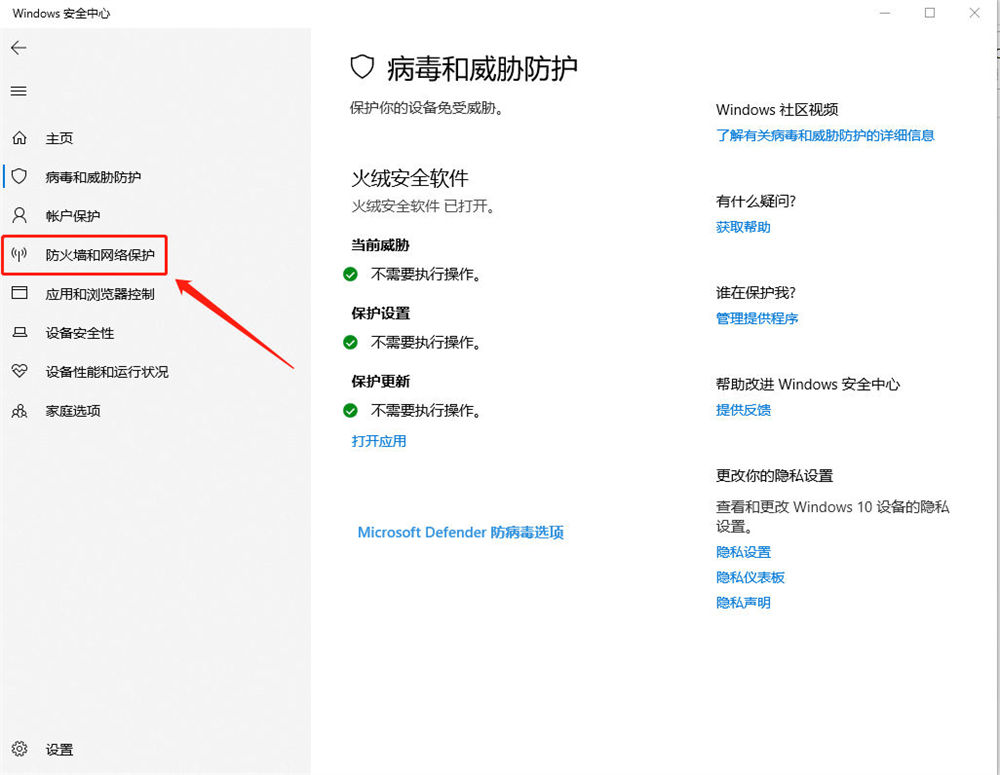Screen dimensions: 1000x775
Task: Click the 获取帮助 link
Action: [x=743, y=227]
